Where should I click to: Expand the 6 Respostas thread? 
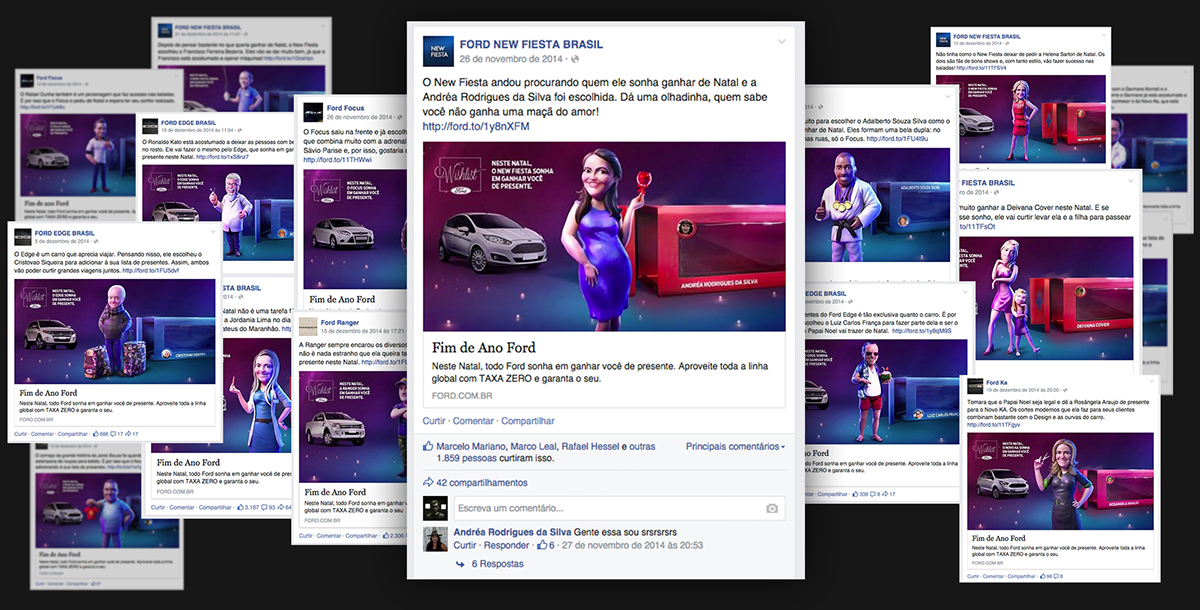click(497, 564)
